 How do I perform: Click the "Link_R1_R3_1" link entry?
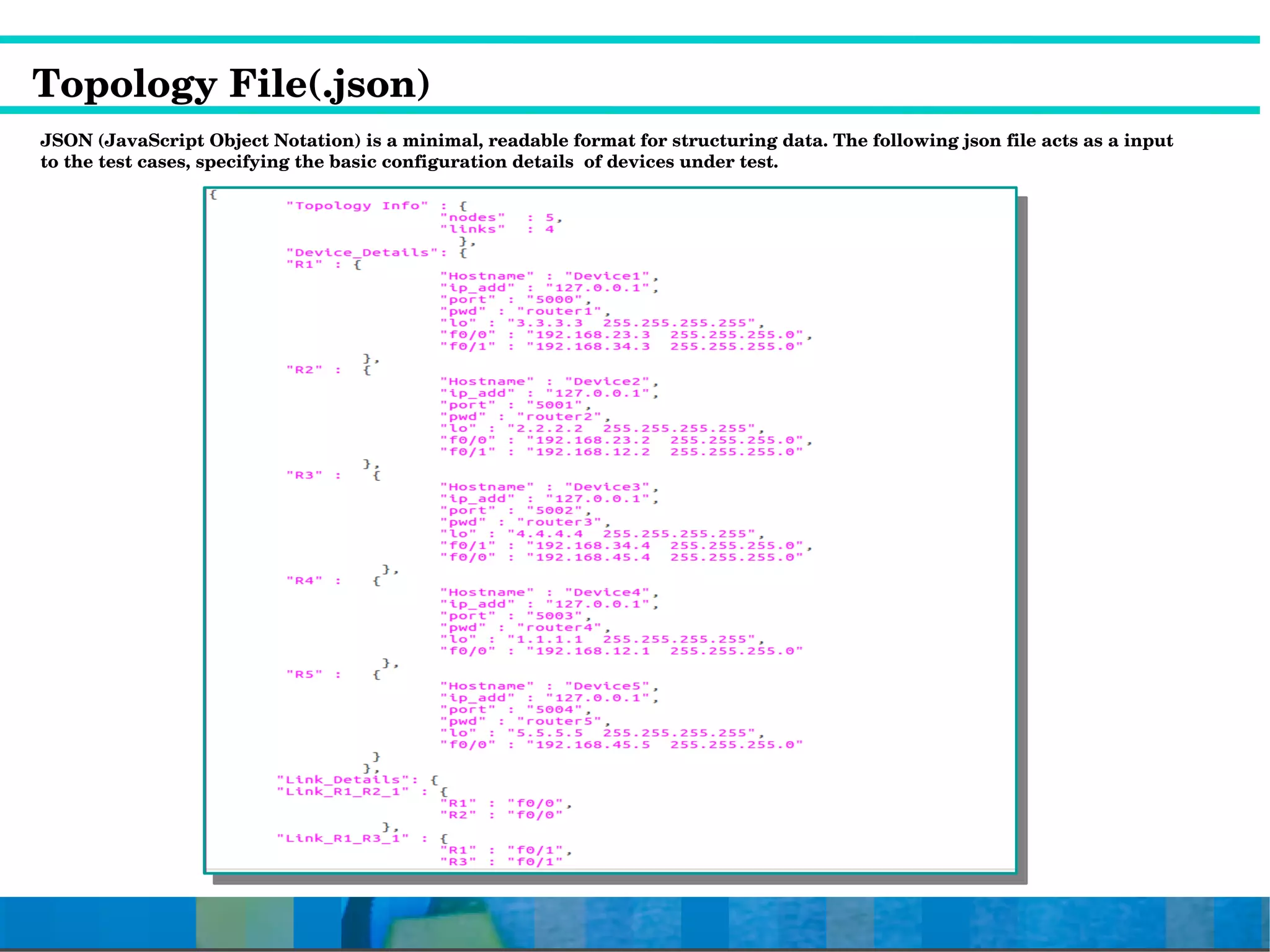342,839
